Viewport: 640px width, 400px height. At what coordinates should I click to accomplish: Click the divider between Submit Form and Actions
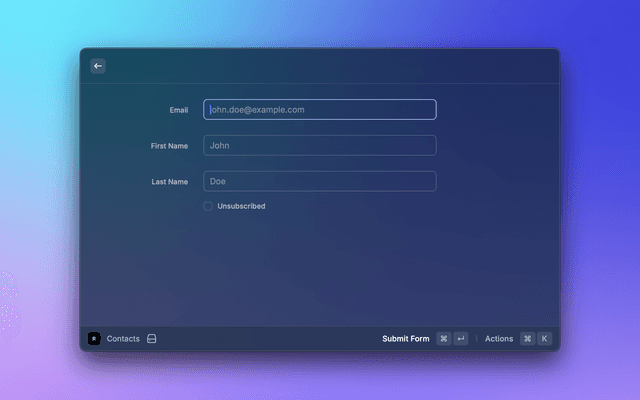coord(476,339)
